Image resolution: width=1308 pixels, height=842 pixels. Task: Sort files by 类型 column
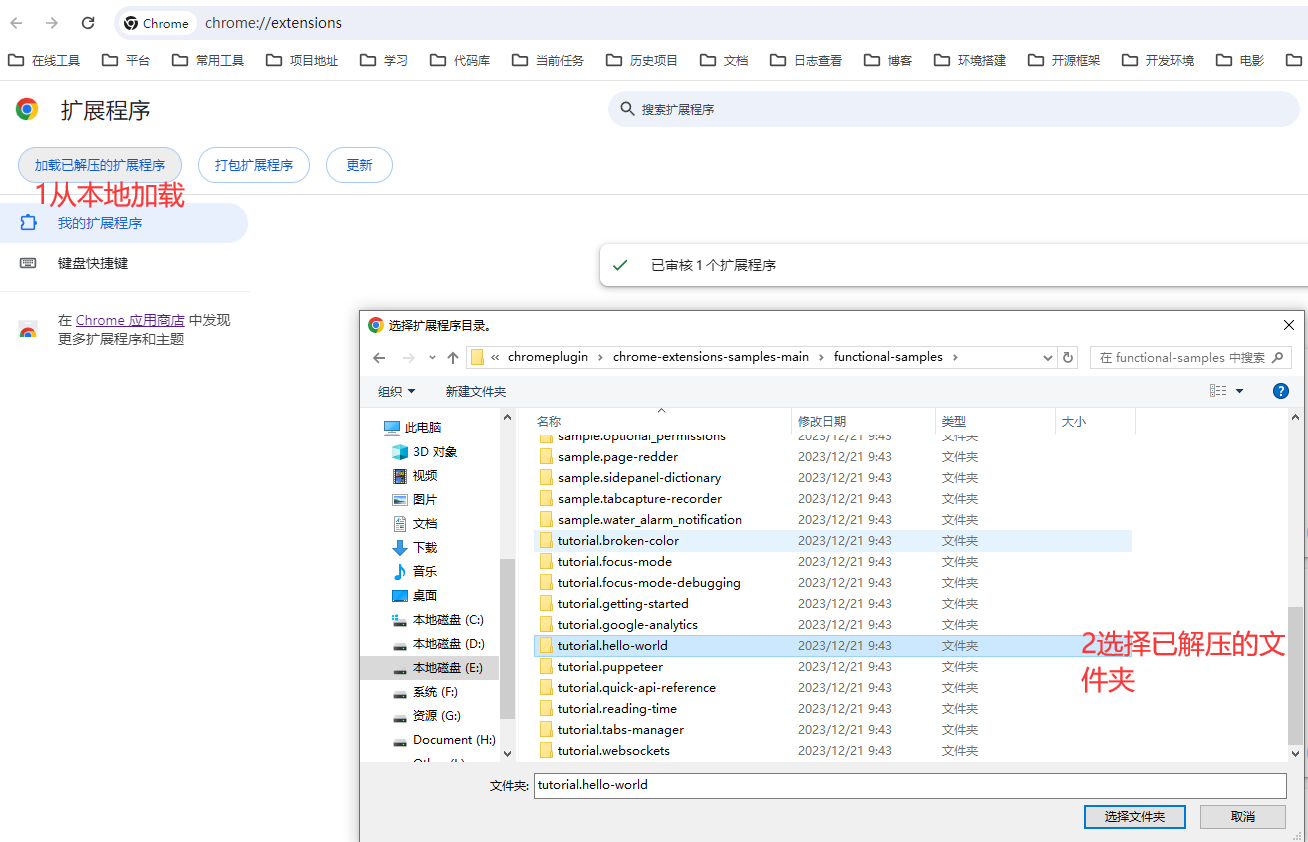[995, 422]
